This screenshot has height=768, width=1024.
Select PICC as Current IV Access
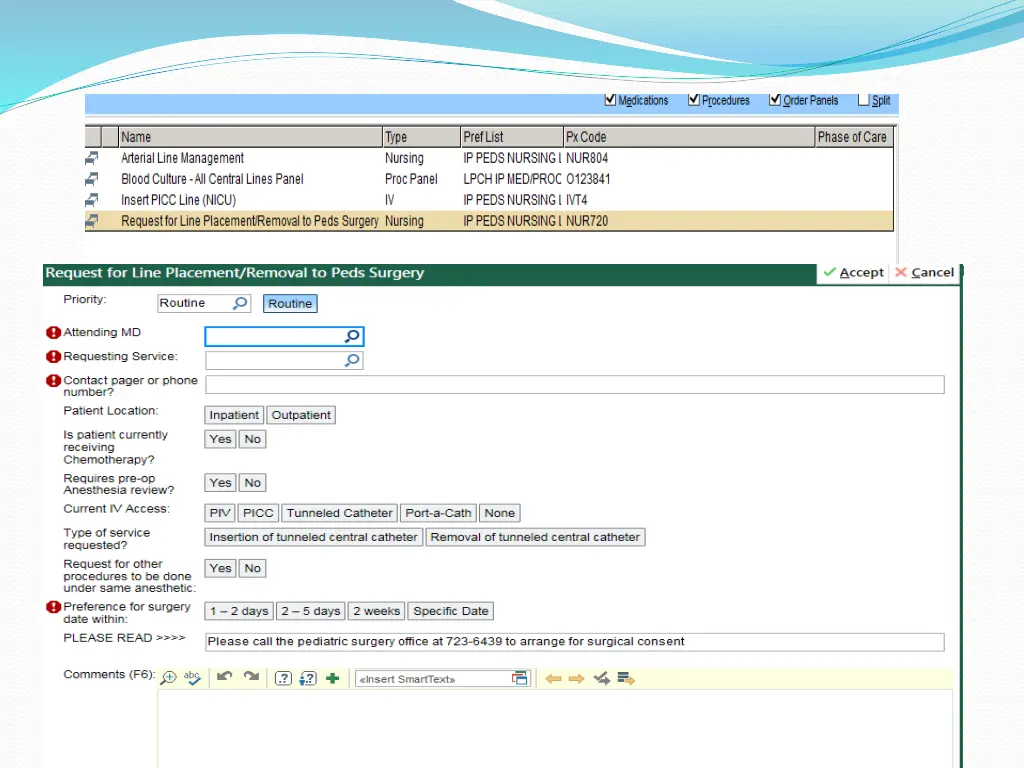[x=258, y=513]
